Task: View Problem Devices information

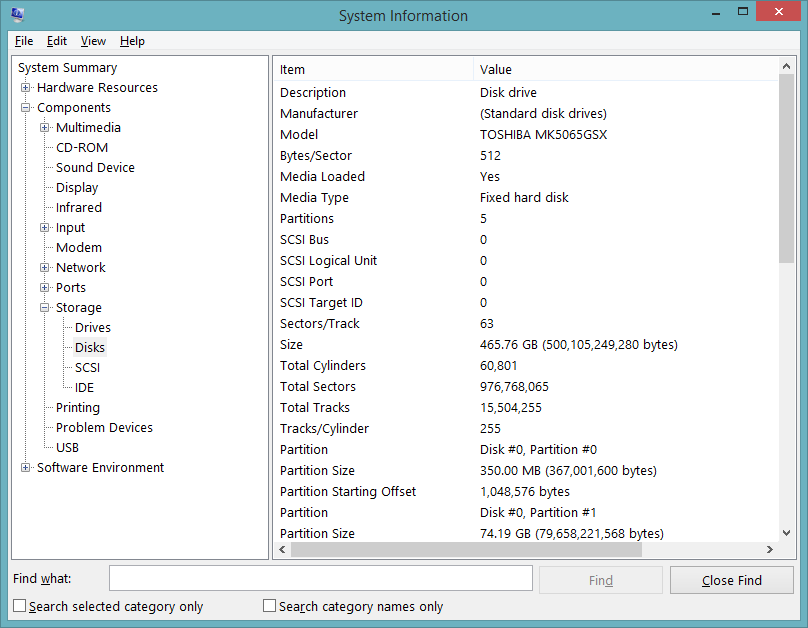Action: pos(102,427)
